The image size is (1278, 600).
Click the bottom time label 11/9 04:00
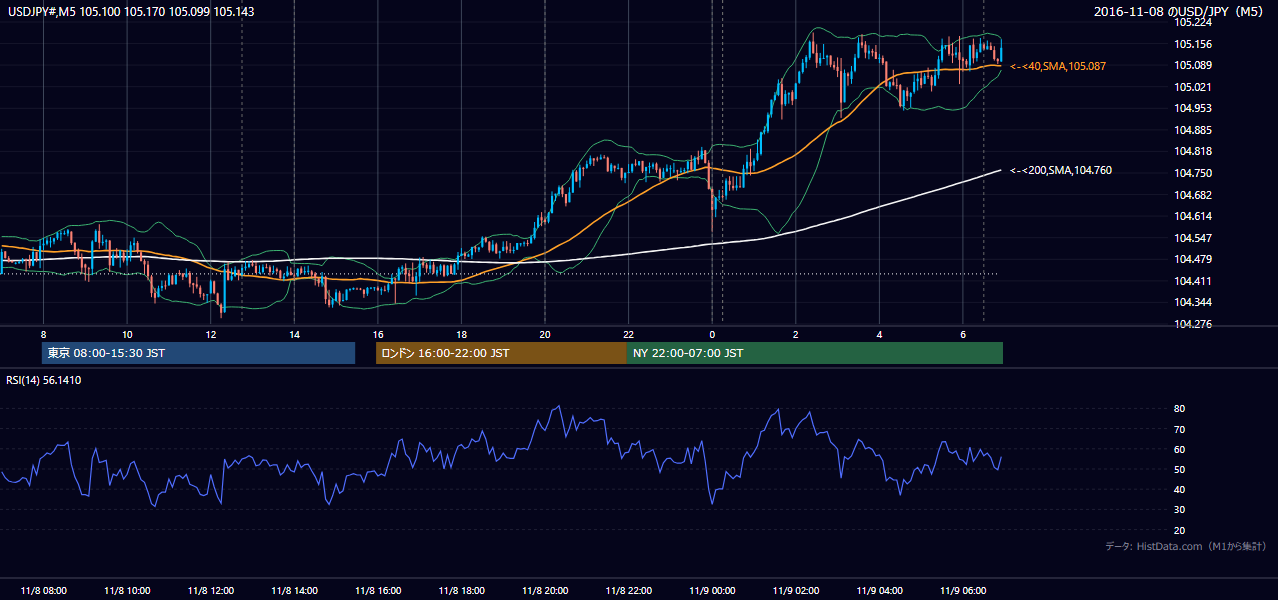(x=879, y=591)
